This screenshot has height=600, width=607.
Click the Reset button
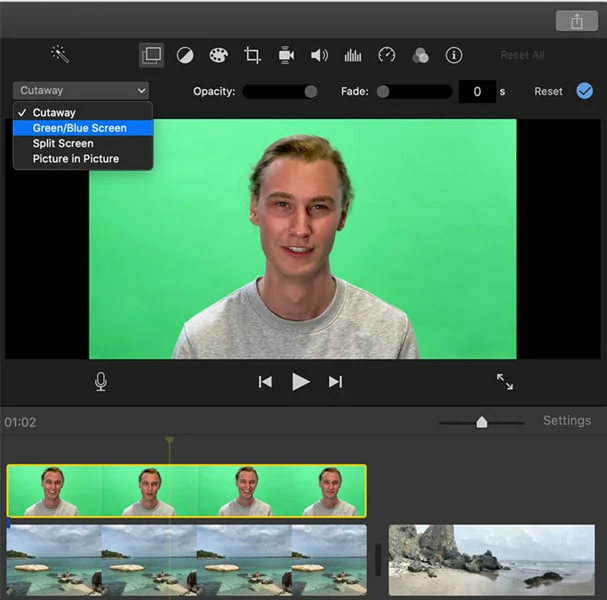point(548,91)
